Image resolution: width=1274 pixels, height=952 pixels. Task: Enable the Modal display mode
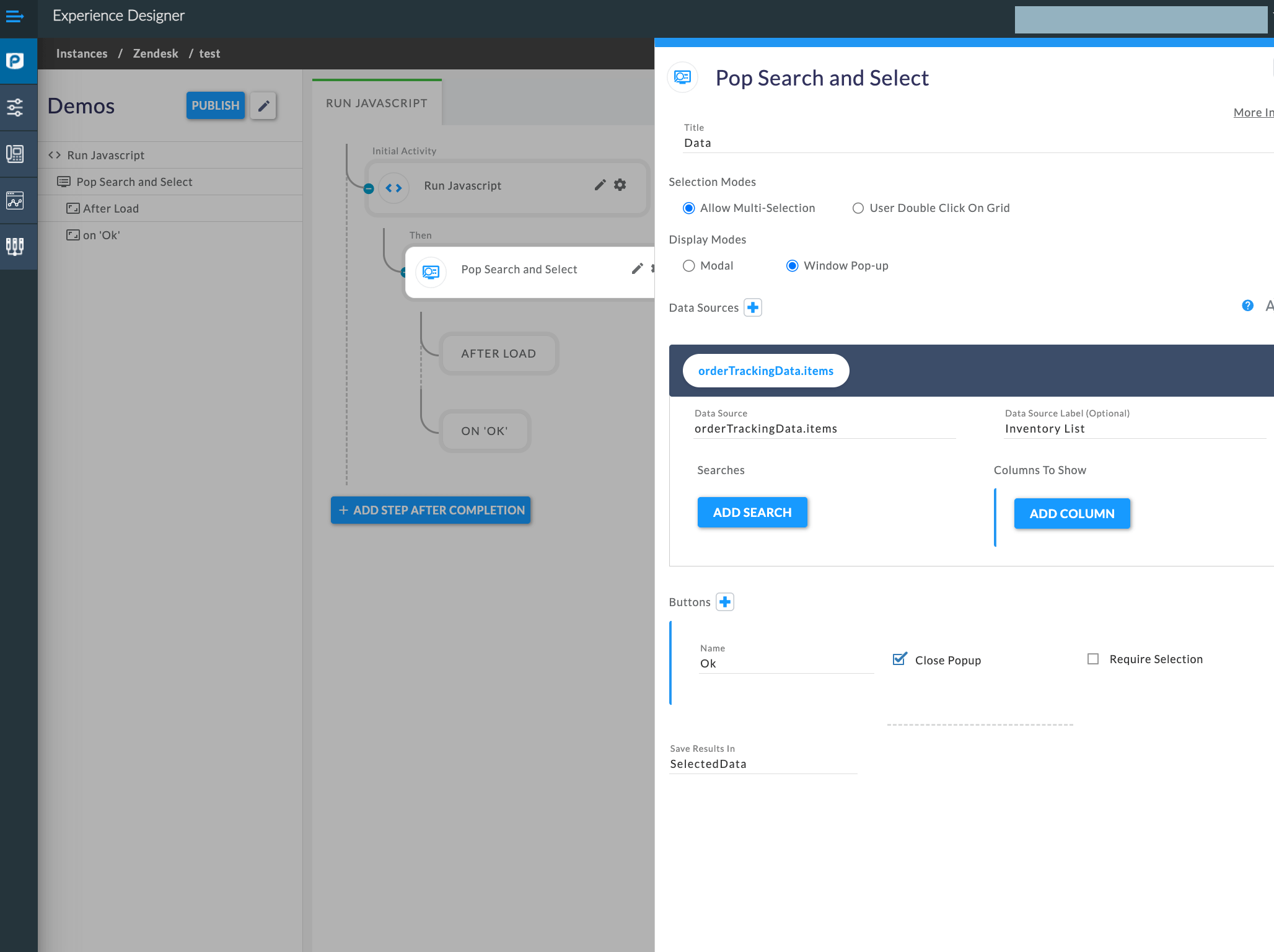(688, 265)
